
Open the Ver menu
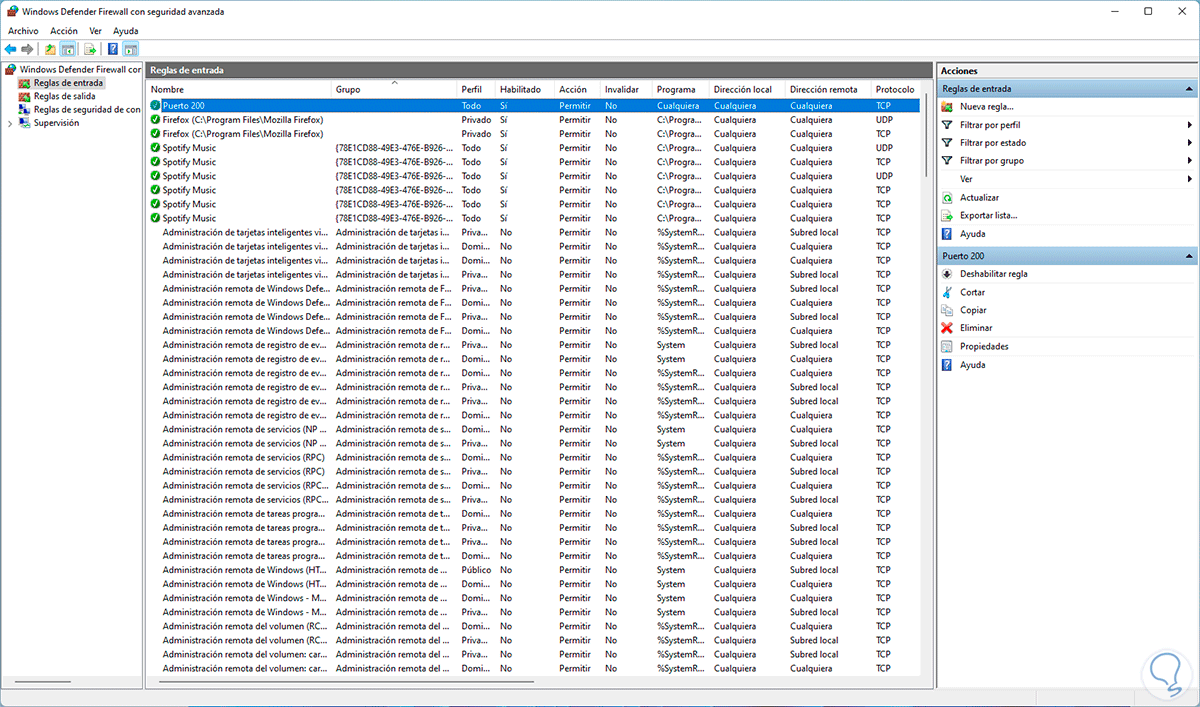96,31
